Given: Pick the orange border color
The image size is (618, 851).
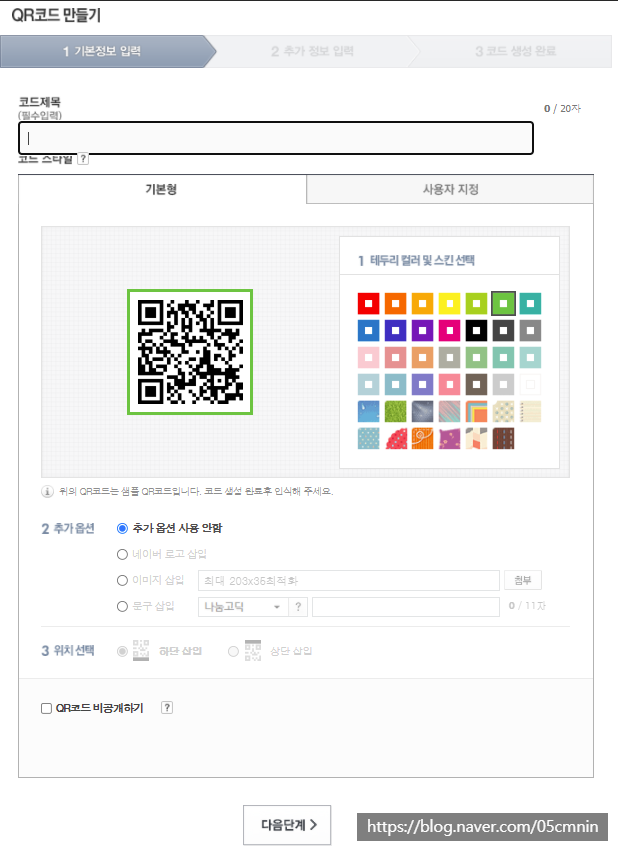Looking at the screenshot, I should pyautogui.click(x=396, y=303).
